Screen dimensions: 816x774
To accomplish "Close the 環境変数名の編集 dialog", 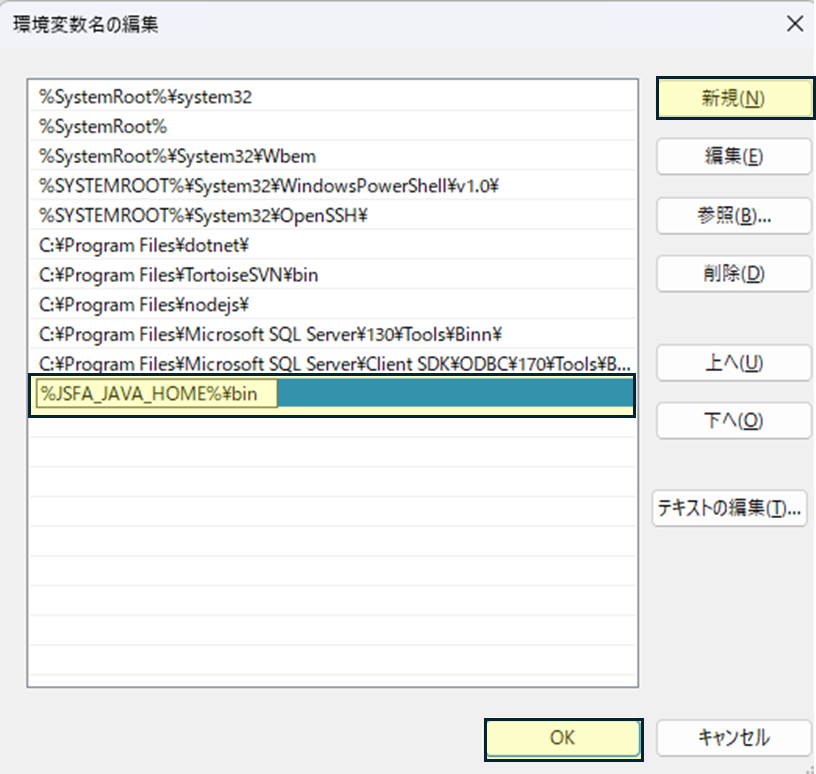I will point(794,25).
